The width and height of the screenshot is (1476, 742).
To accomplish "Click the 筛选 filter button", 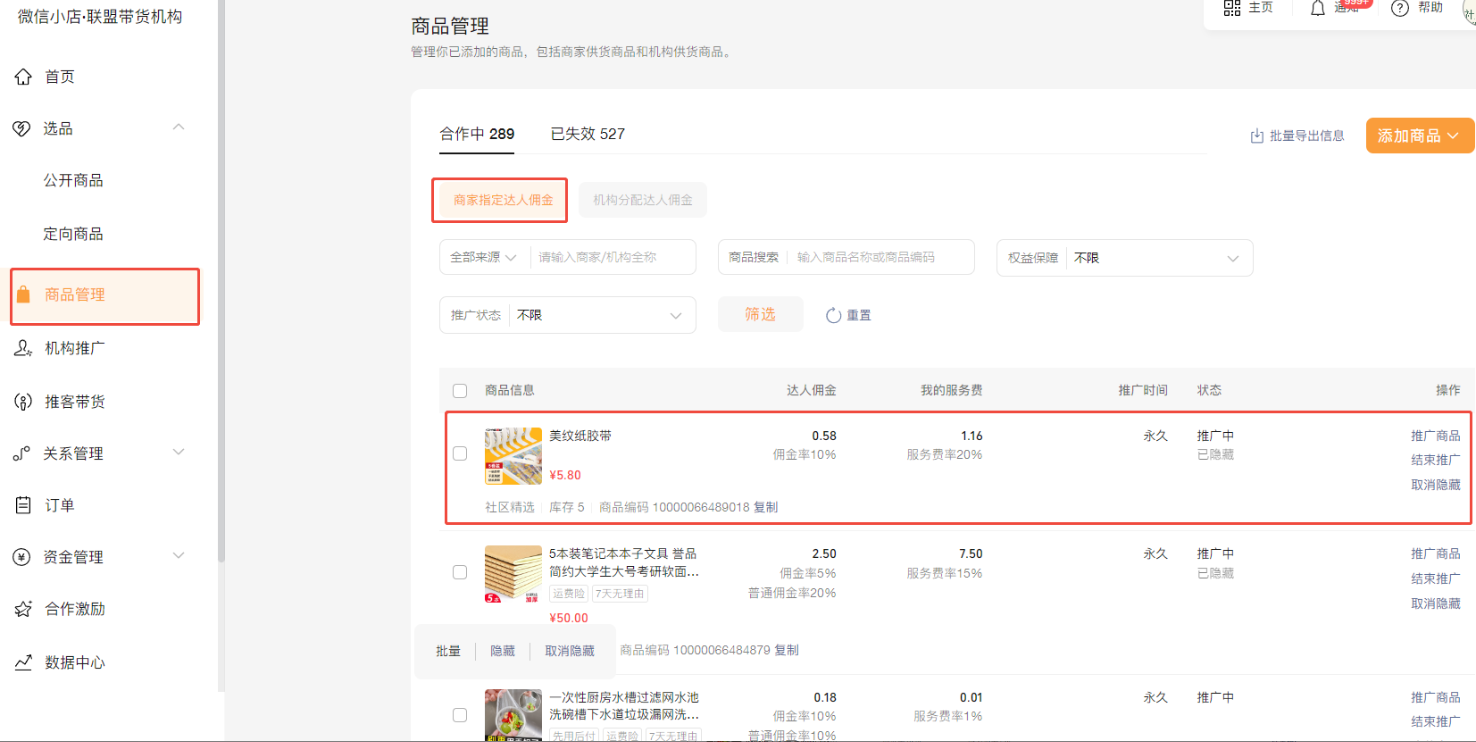I will point(760,315).
